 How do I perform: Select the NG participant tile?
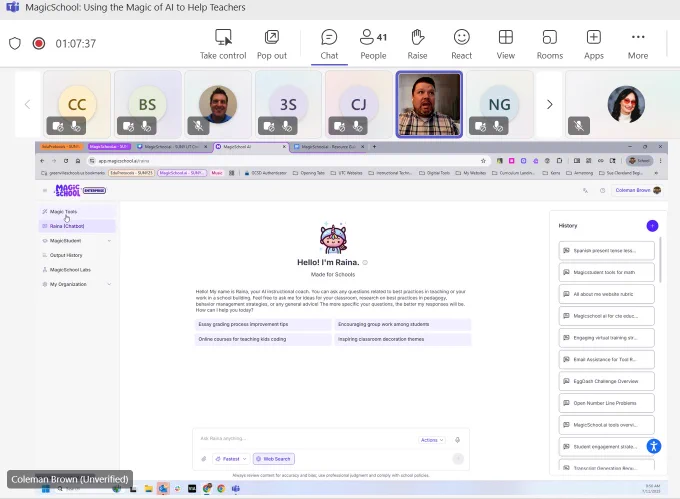click(x=500, y=104)
